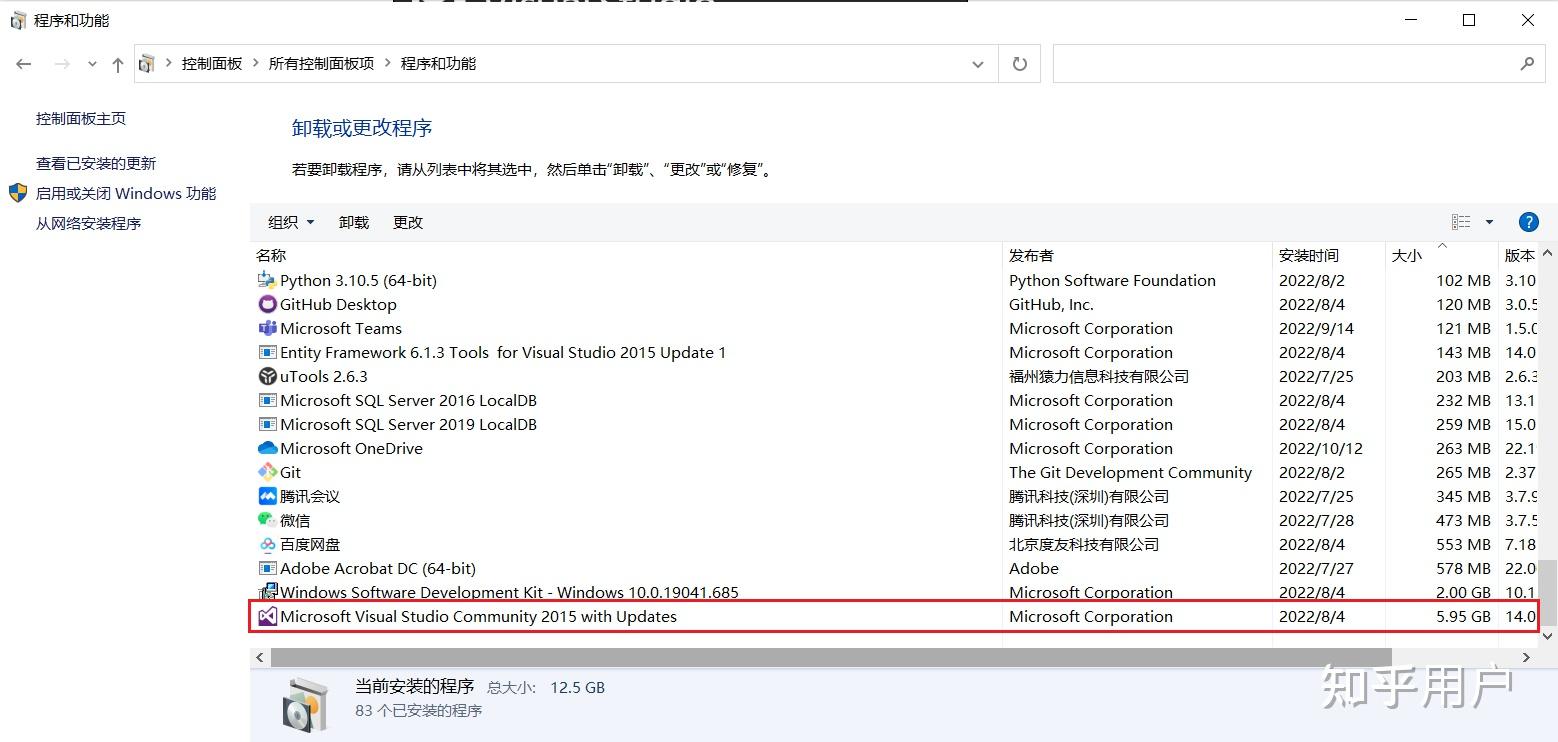
Task: Click 程序和功能 in the breadcrumb path
Action: point(438,64)
